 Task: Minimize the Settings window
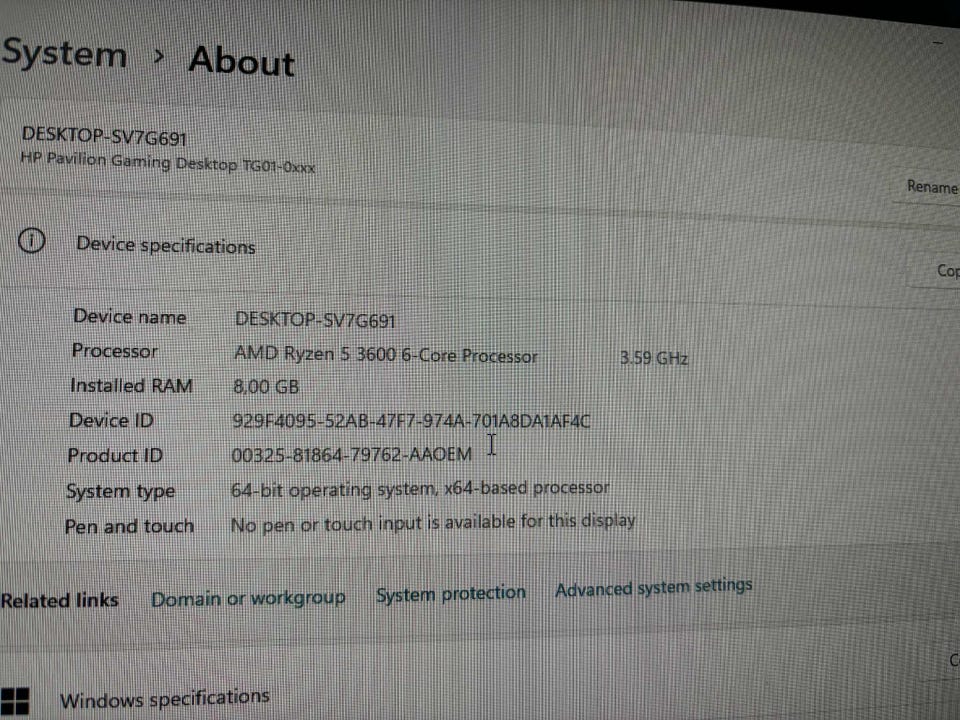point(937,43)
